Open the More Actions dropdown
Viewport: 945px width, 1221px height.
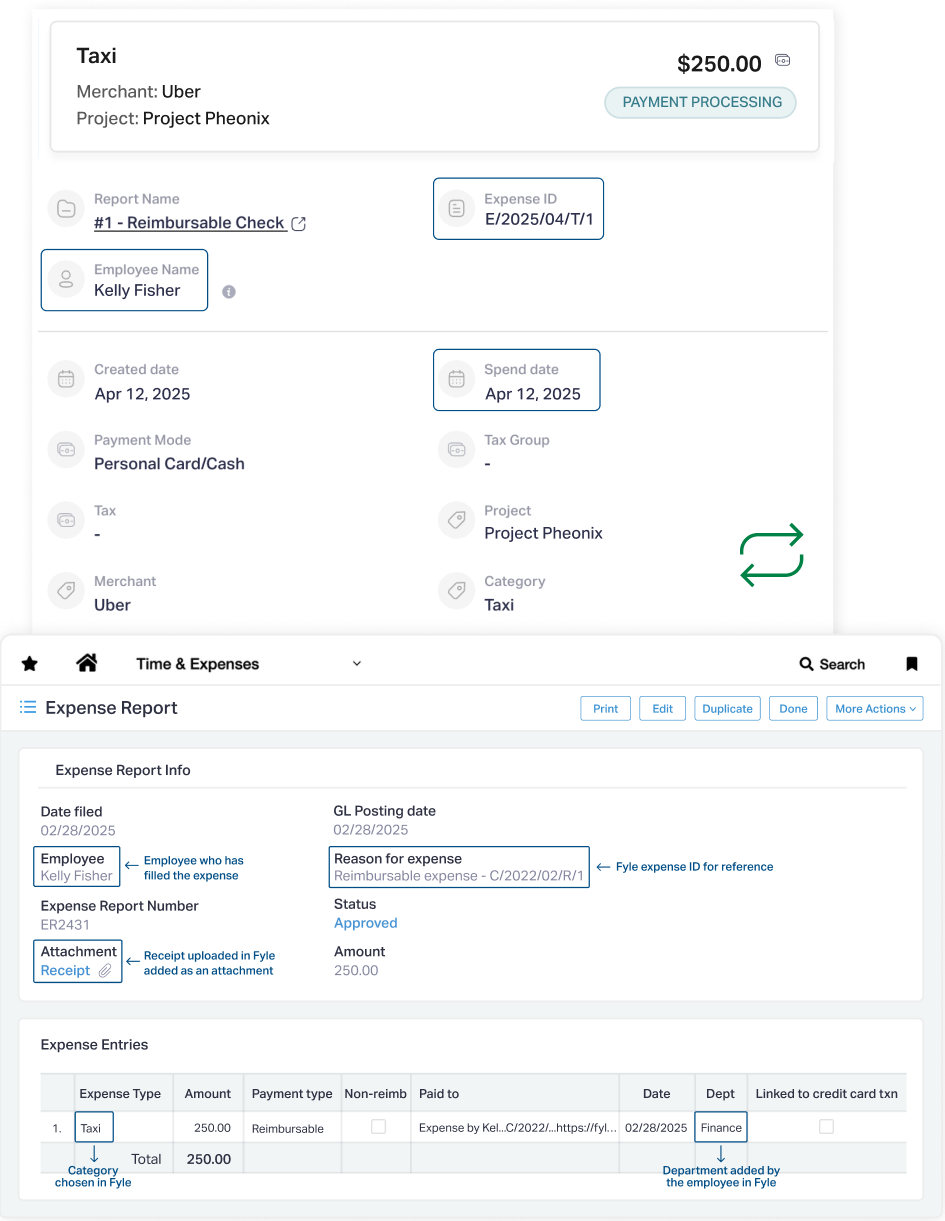tap(875, 708)
